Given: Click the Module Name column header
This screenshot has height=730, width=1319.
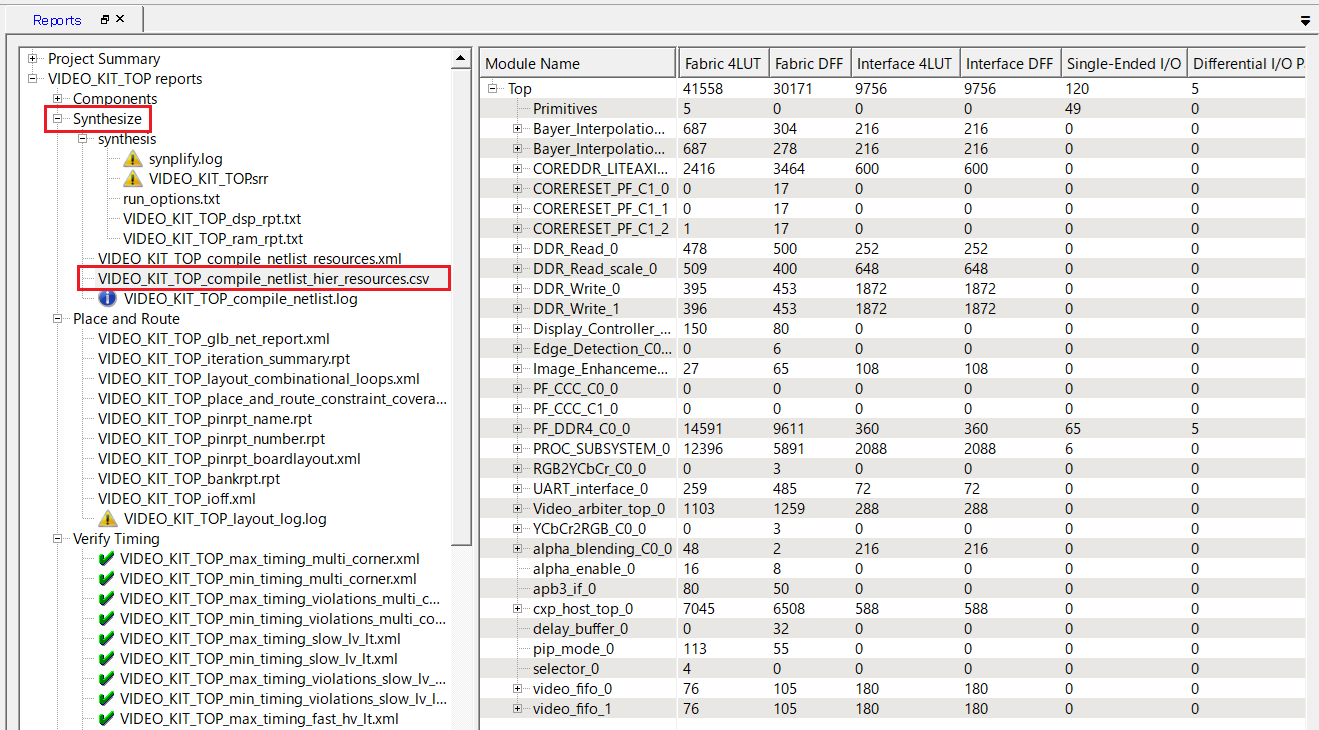Looking at the screenshot, I should (577, 64).
